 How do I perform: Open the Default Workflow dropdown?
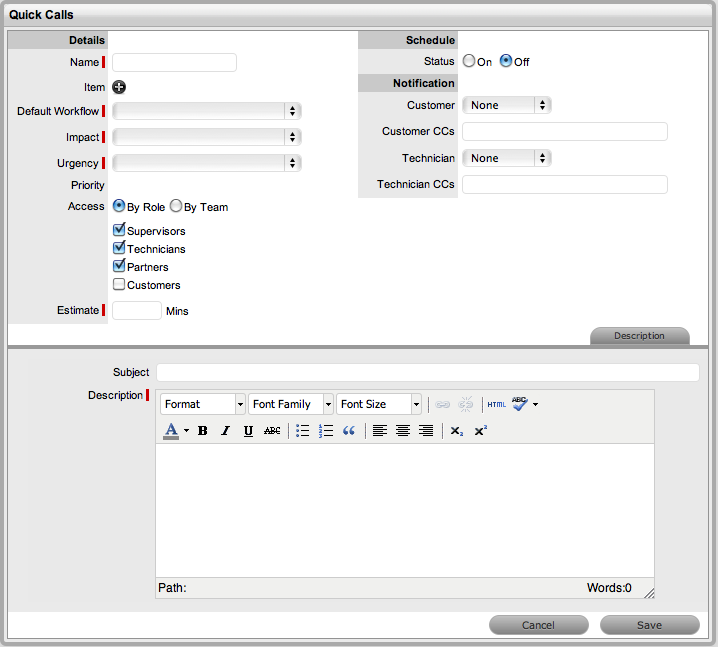tap(207, 111)
